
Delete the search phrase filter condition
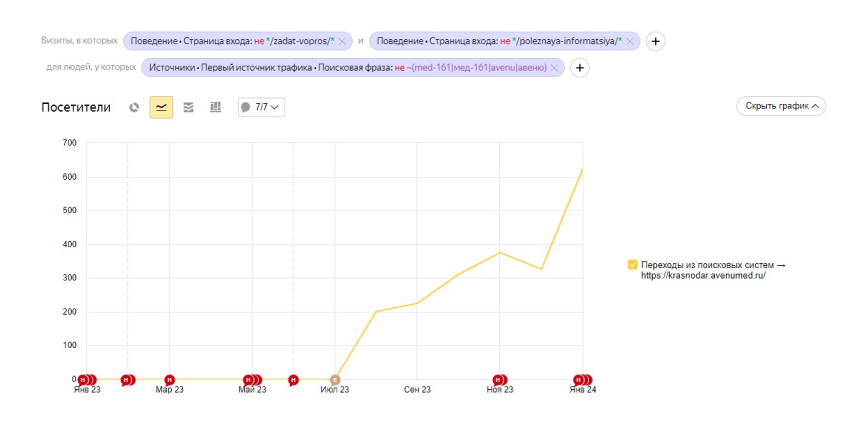click(554, 68)
